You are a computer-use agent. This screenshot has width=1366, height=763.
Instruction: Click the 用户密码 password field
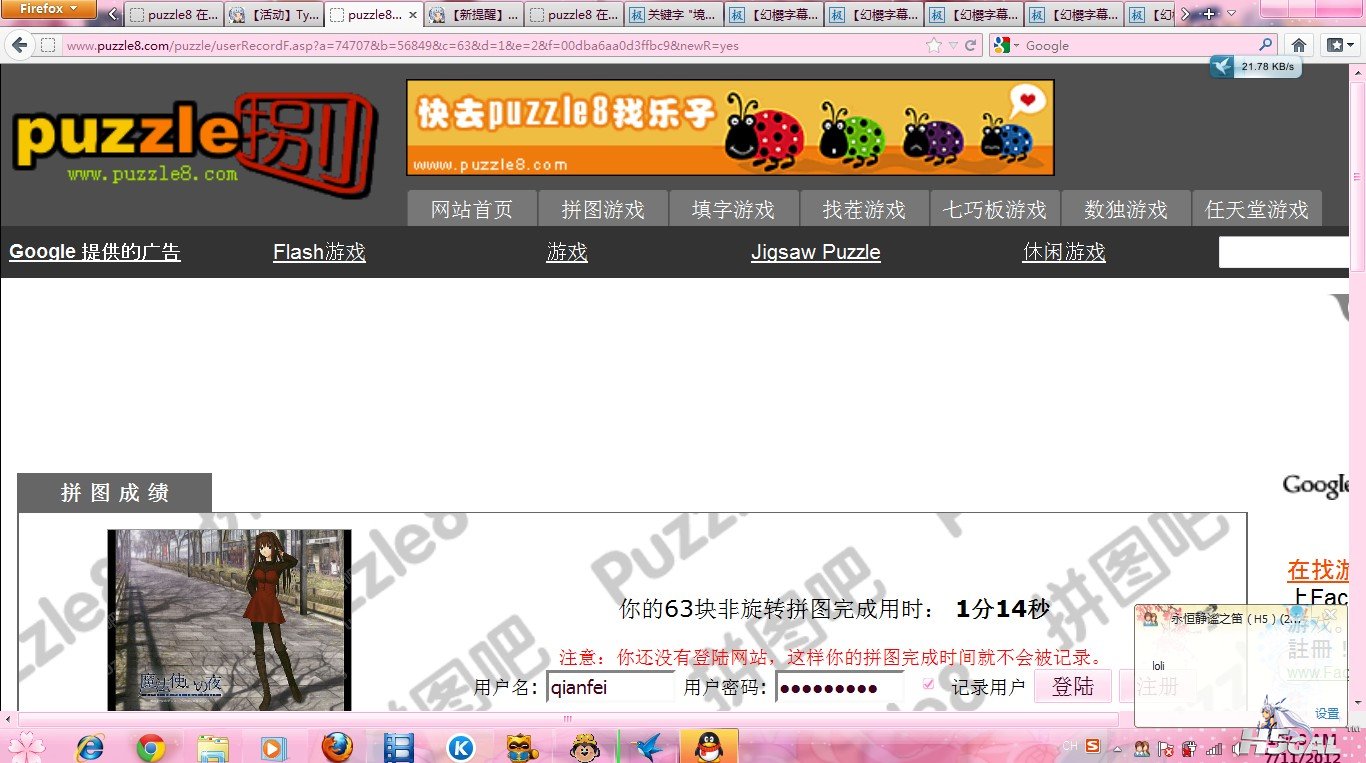(840, 687)
